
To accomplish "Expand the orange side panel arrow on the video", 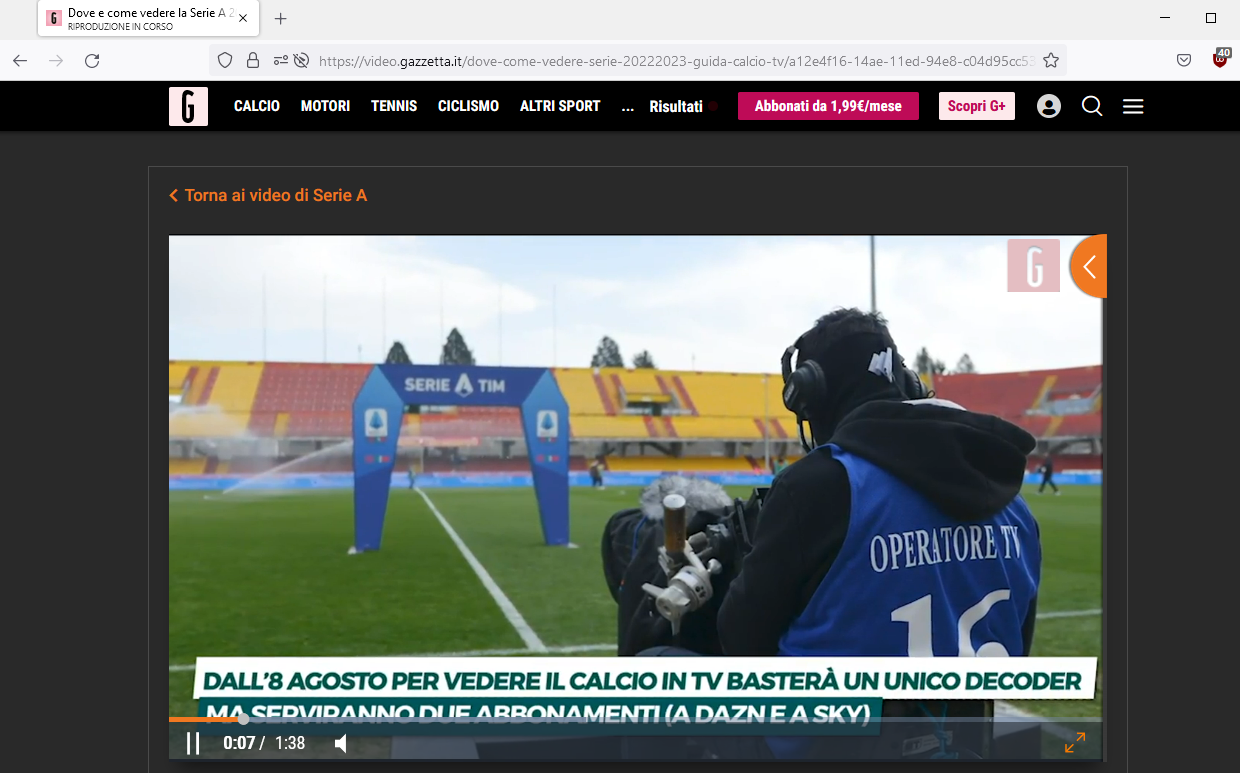I will [1089, 266].
